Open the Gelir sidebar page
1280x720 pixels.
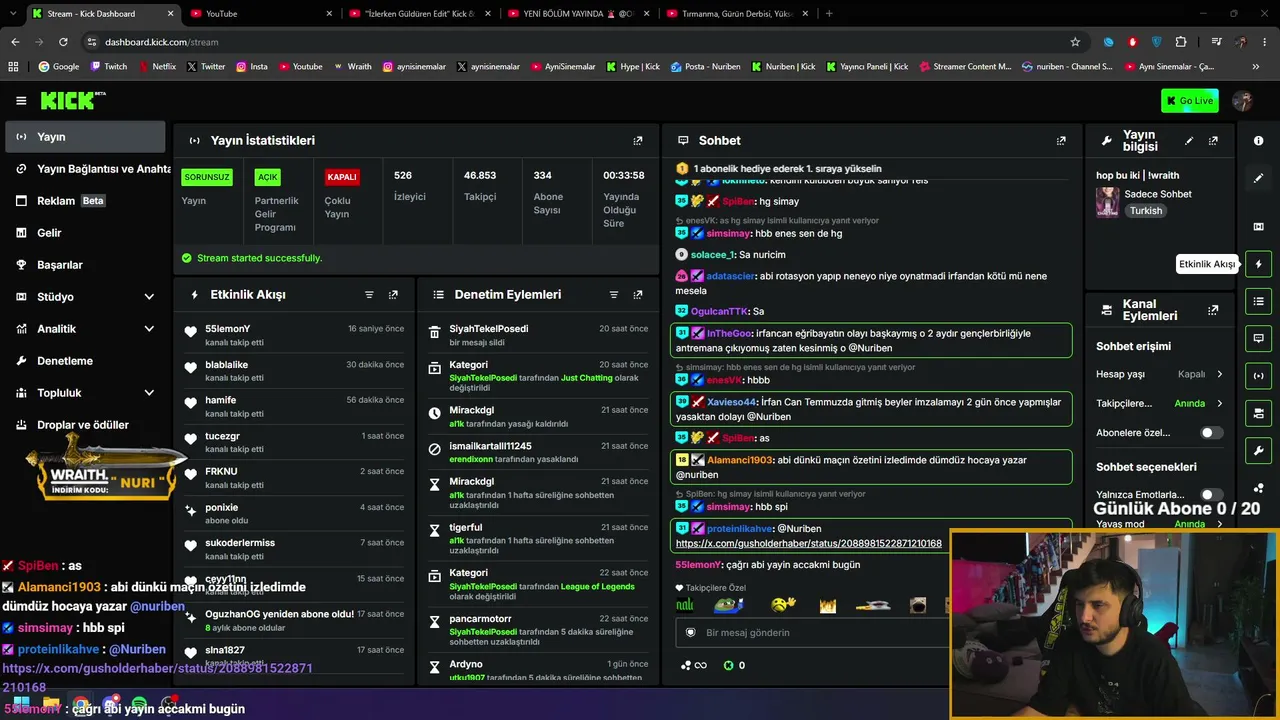pyautogui.click(x=85, y=233)
